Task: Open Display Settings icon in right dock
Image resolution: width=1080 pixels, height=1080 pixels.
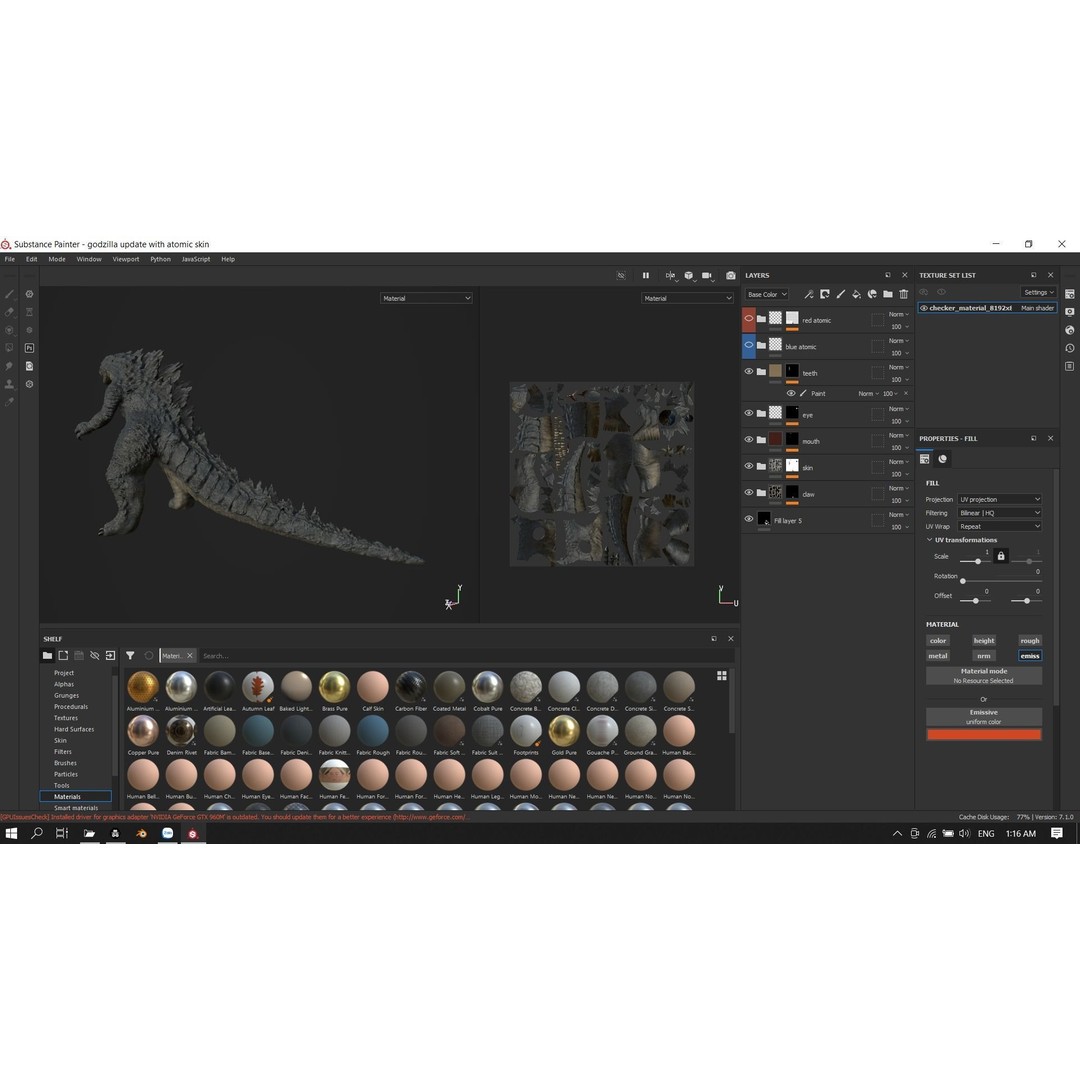Action: click(x=1070, y=312)
